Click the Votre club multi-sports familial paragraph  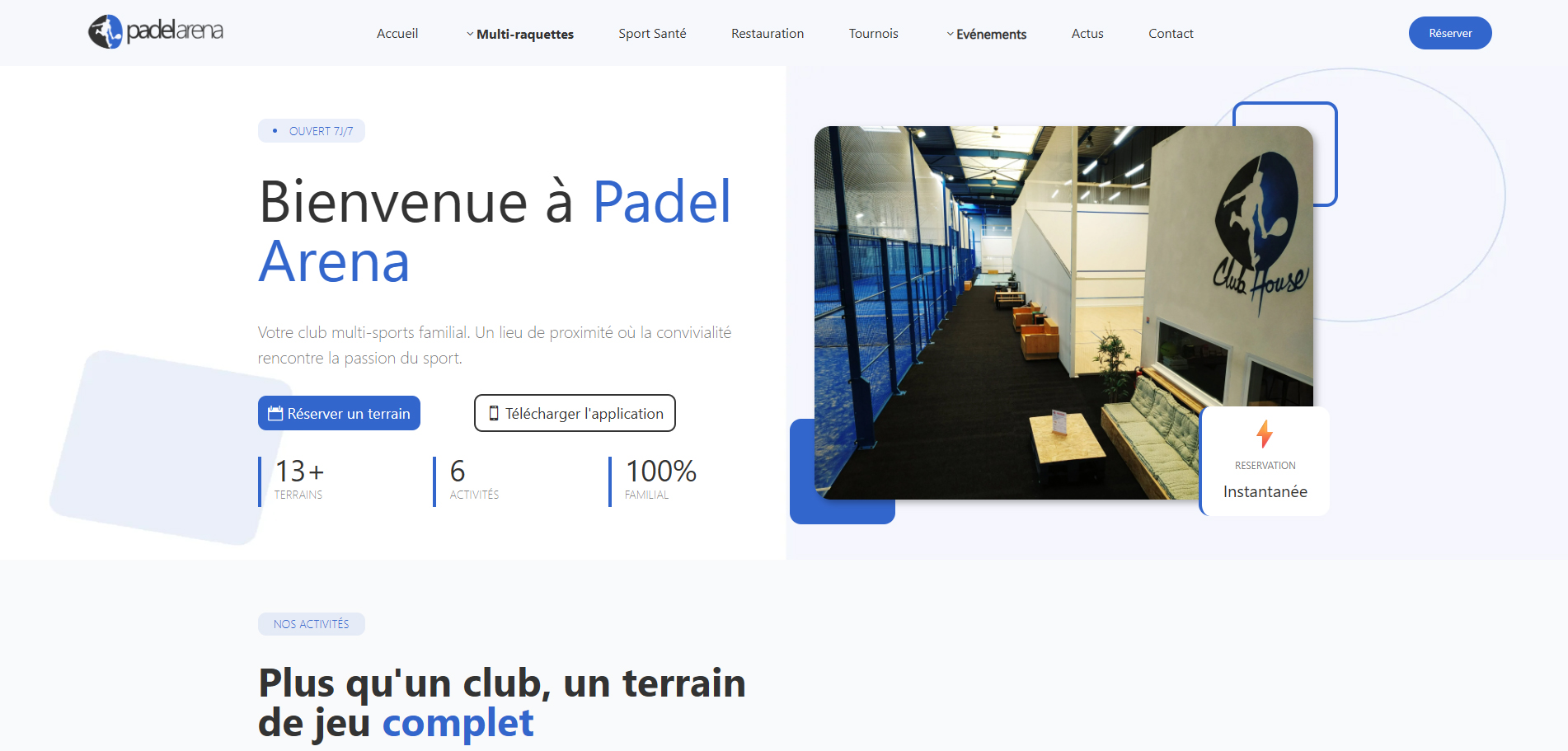click(x=495, y=345)
